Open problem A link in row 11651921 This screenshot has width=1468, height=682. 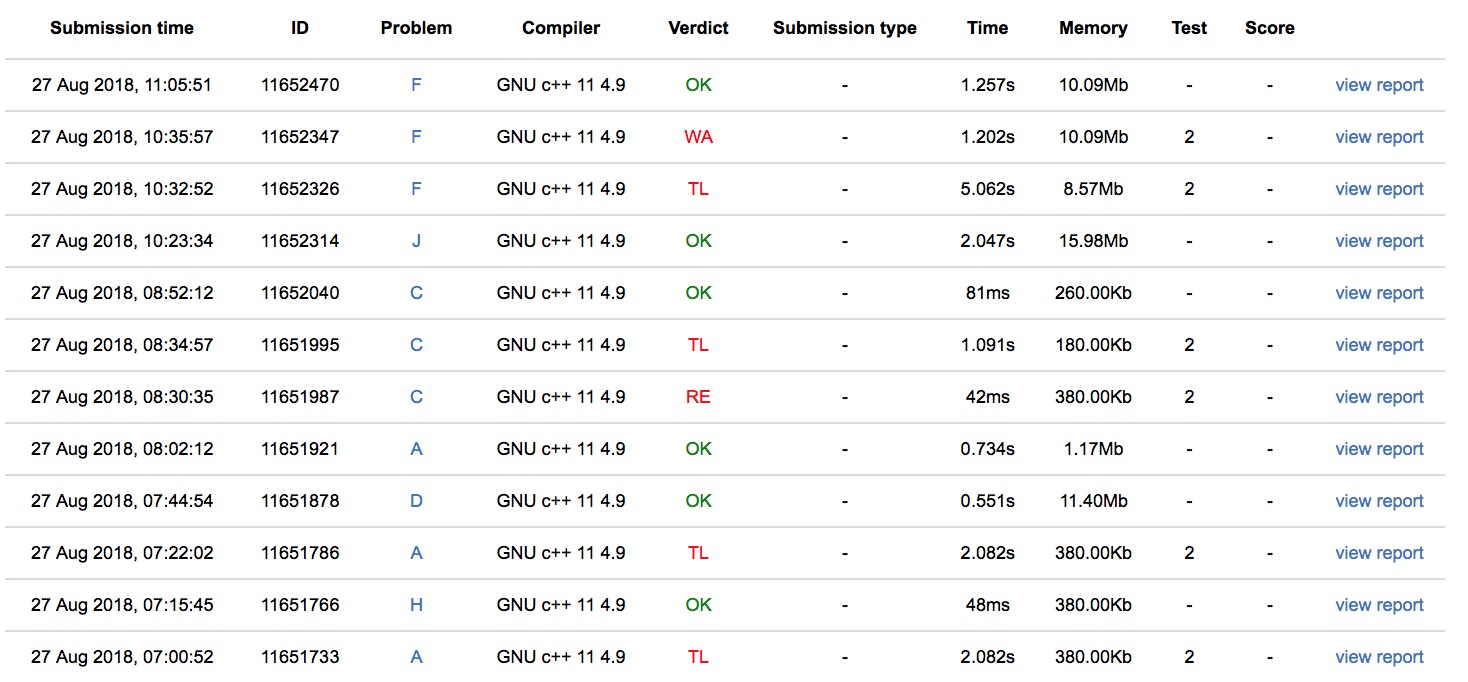click(416, 449)
